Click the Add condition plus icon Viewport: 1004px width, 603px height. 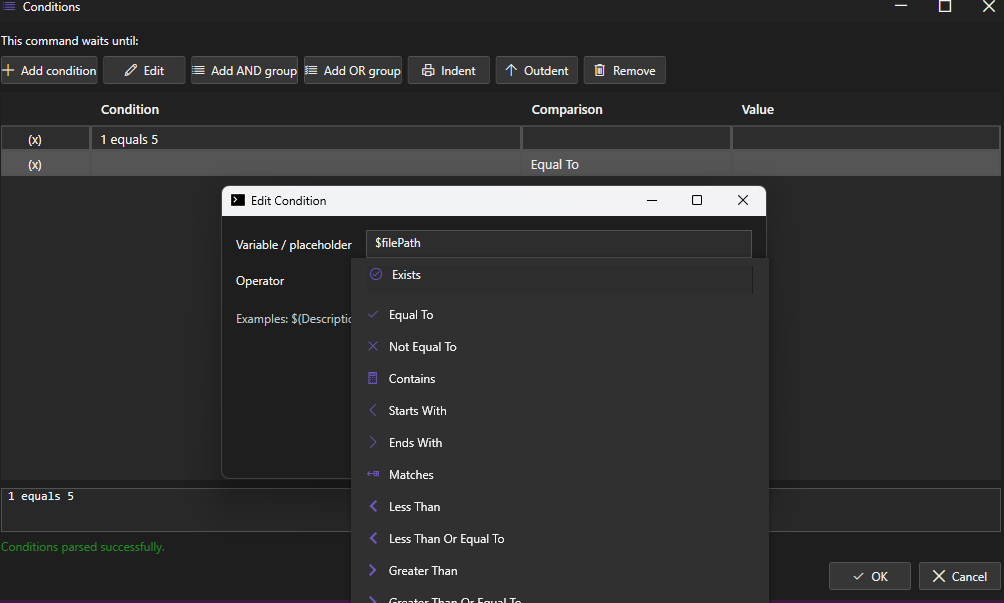point(8,70)
